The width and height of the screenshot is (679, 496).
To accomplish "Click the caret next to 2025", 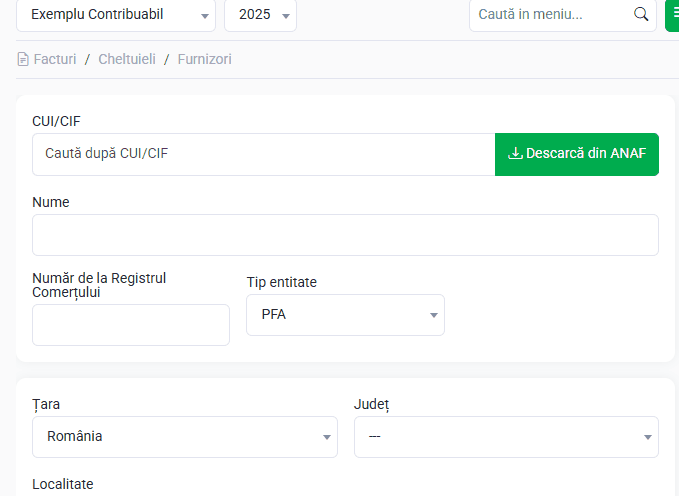I will (x=285, y=16).
